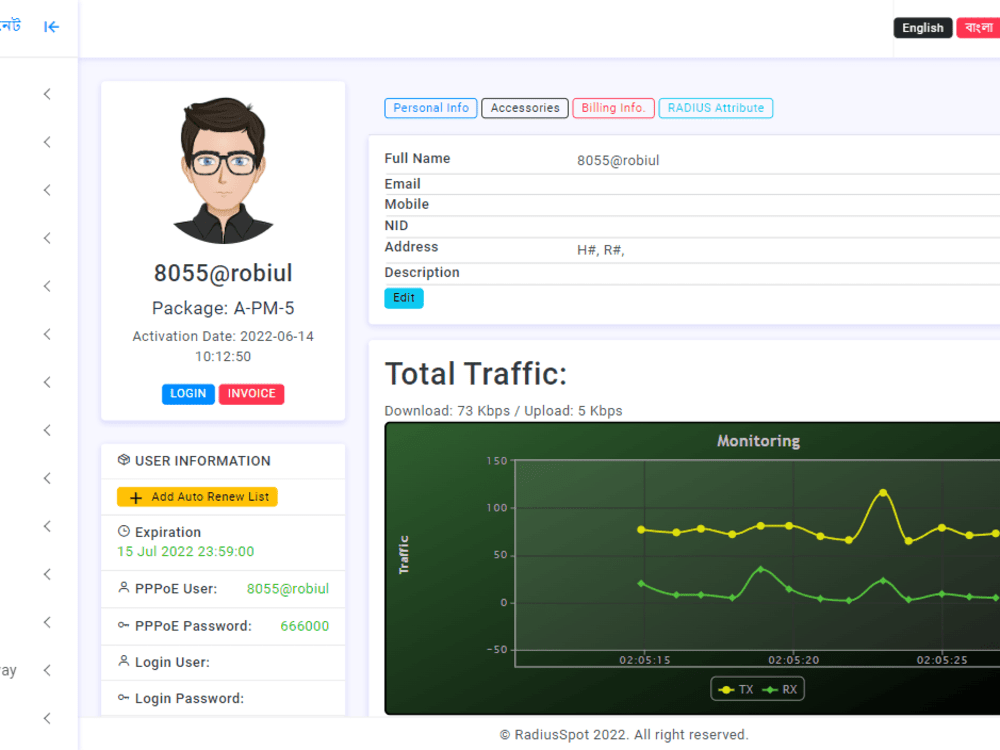Click the 02:05:25 time axis label
Screen dimensions: 1000x750
[942, 660]
